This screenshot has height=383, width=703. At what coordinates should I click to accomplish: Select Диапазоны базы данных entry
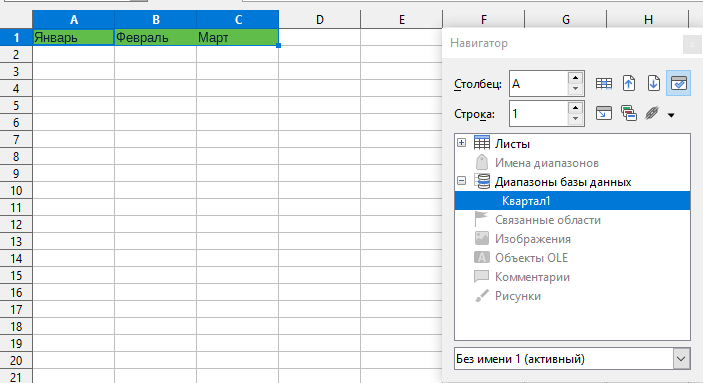click(563, 182)
